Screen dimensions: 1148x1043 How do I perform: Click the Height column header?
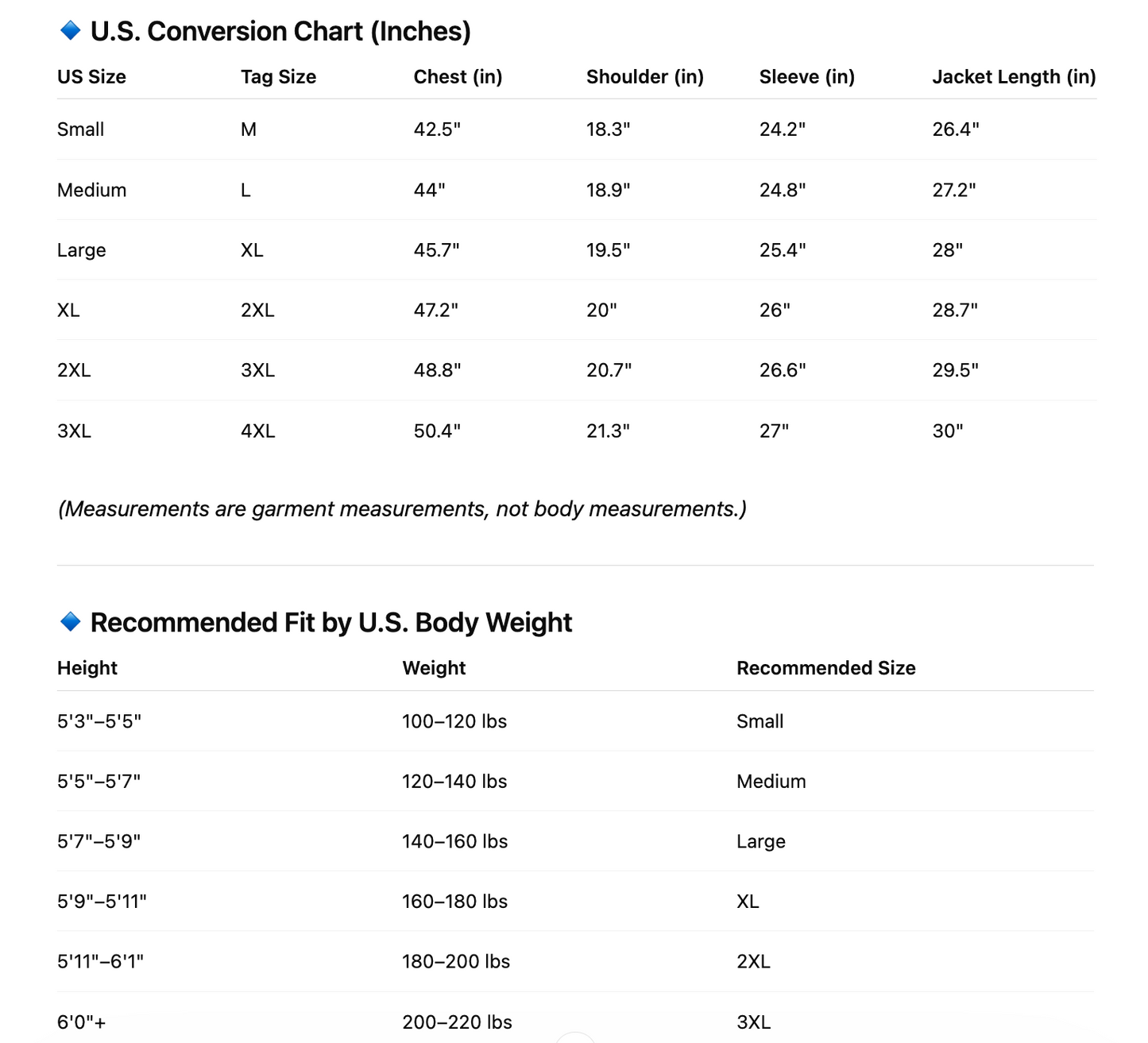click(x=87, y=668)
